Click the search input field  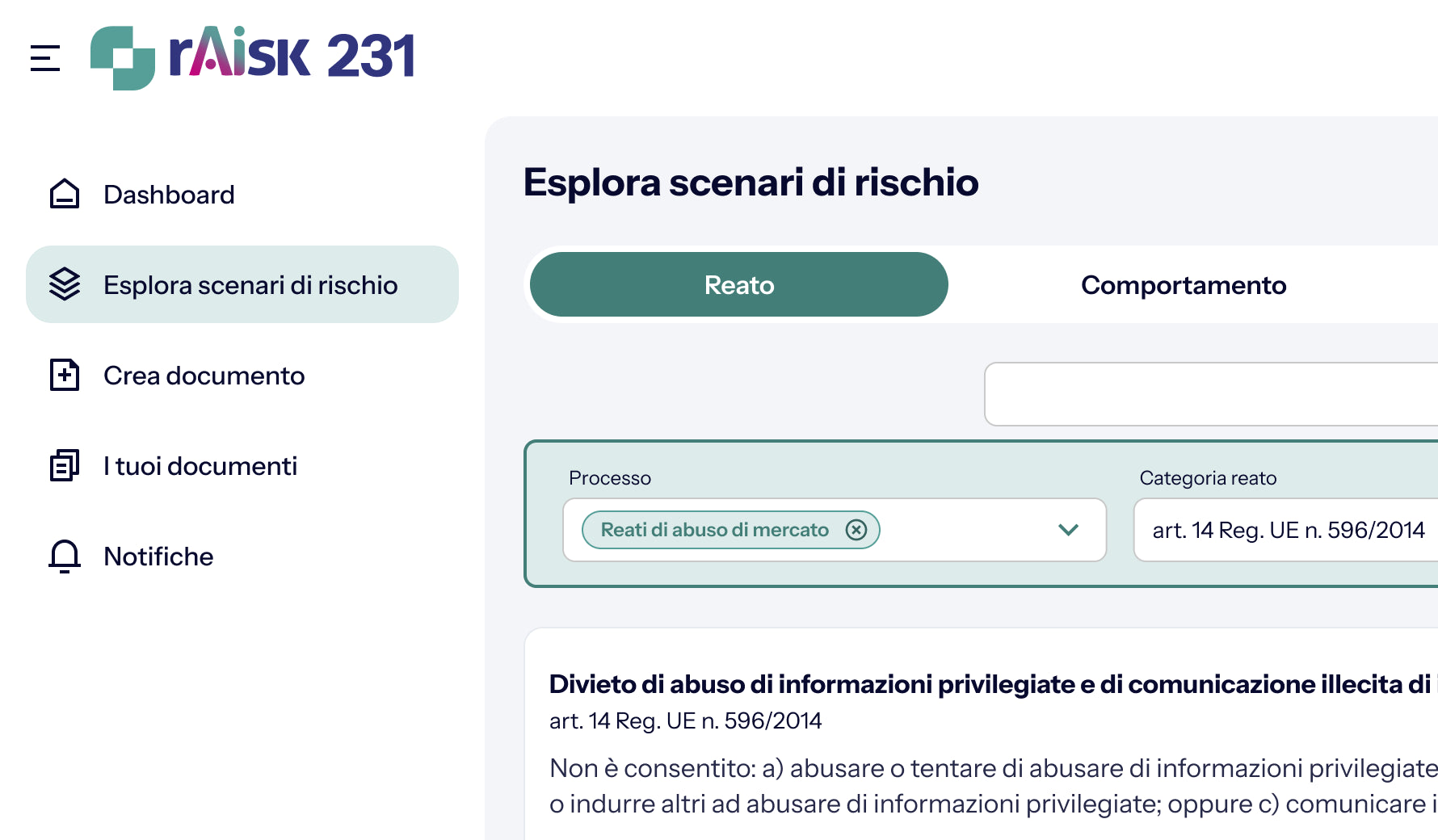pos(1211,394)
